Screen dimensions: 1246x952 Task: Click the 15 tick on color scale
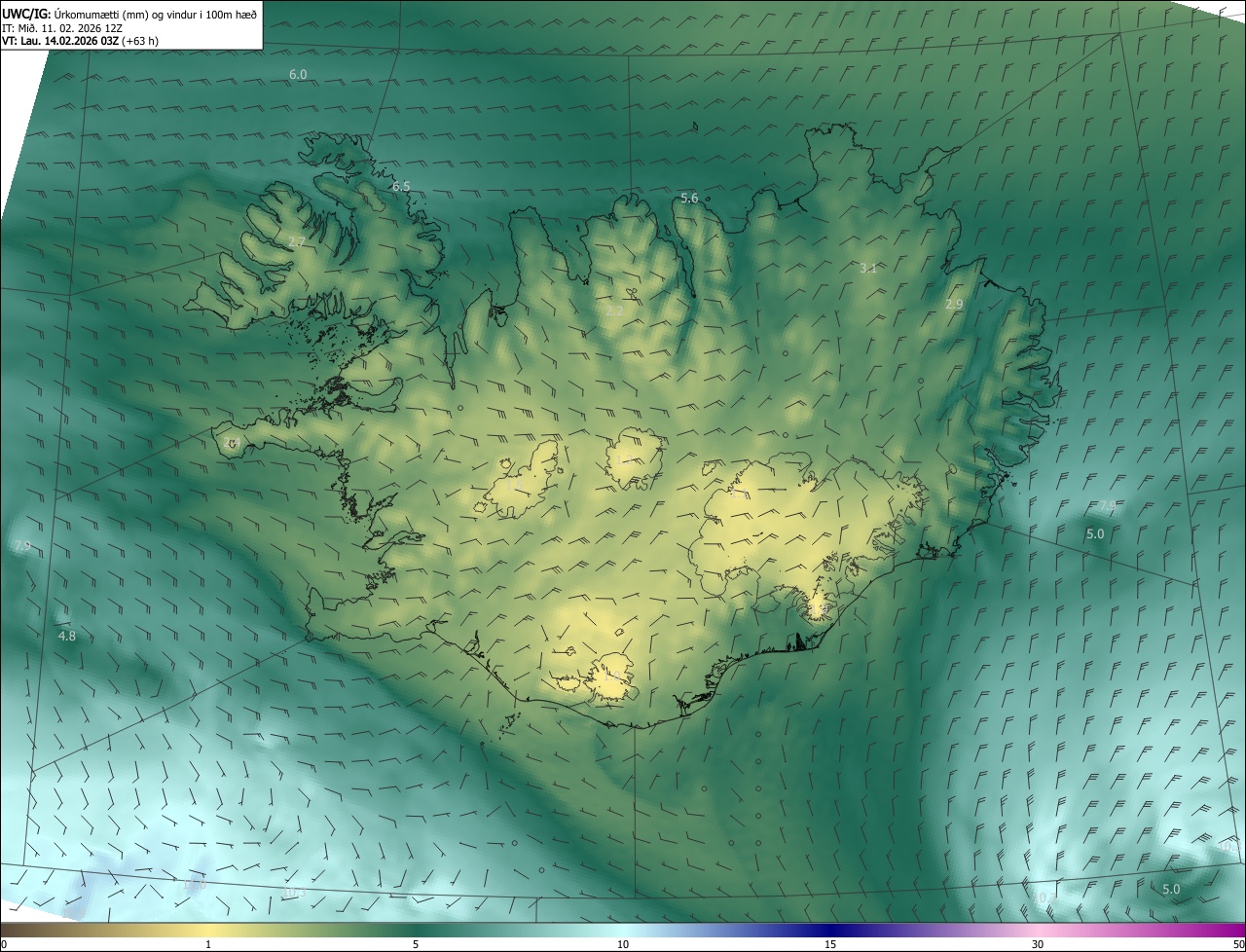point(830,944)
